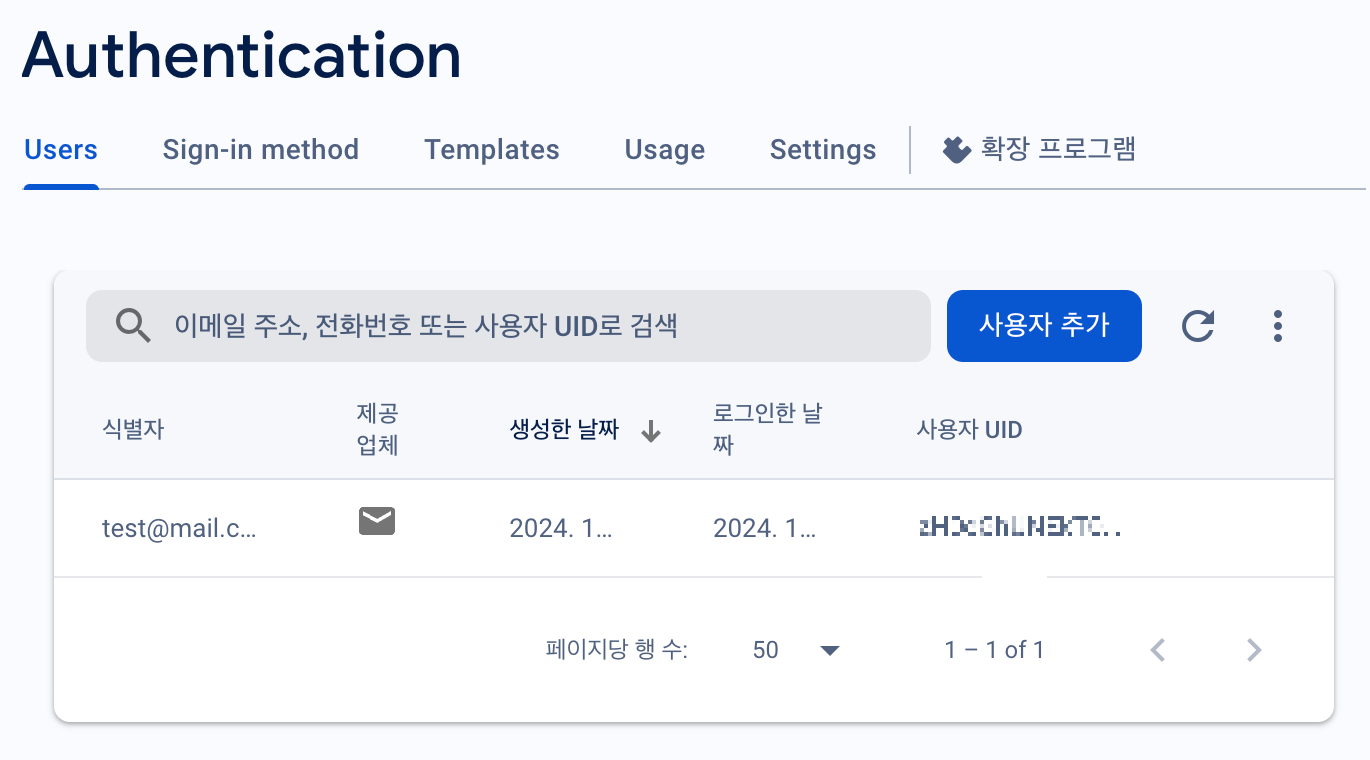1370x760 pixels.
Task: Click the refresh users icon
Action: pyautogui.click(x=1198, y=326)
